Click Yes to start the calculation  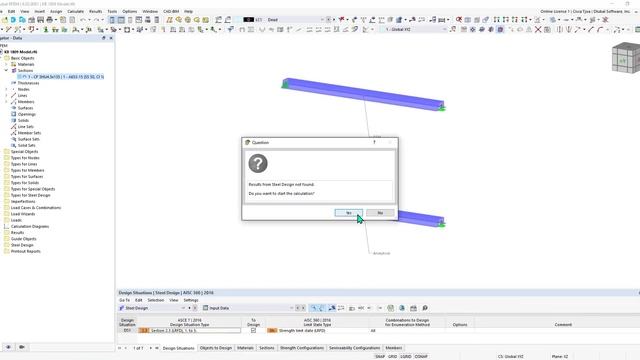pyautogui.click(x=348, y=213)
